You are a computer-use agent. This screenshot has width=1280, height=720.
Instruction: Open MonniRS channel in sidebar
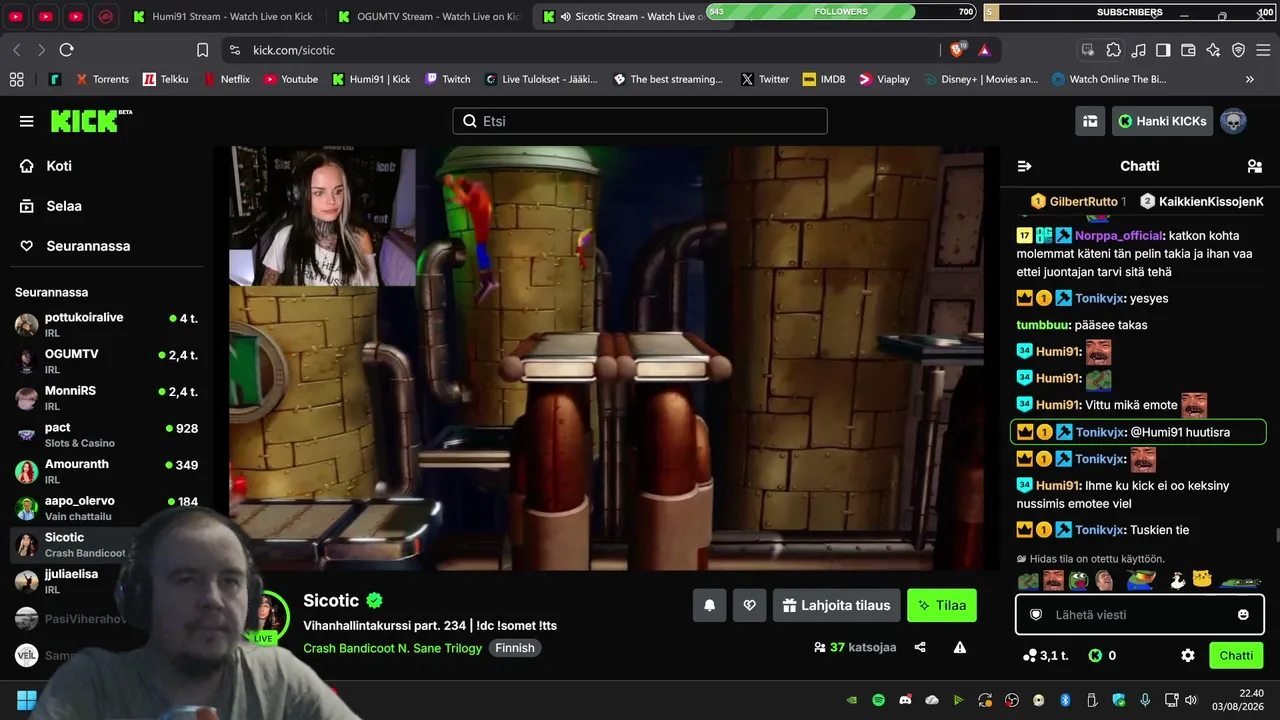coord(107,398)
